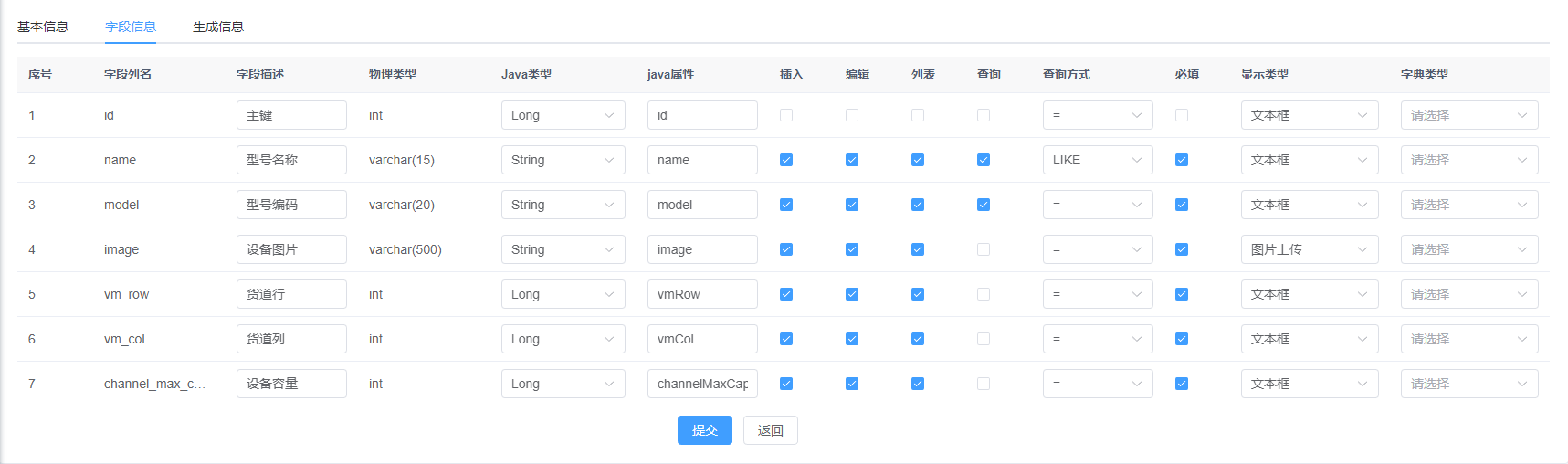
Task: Tick the 必填 checkbox for id row
Action: [1182, 115]
